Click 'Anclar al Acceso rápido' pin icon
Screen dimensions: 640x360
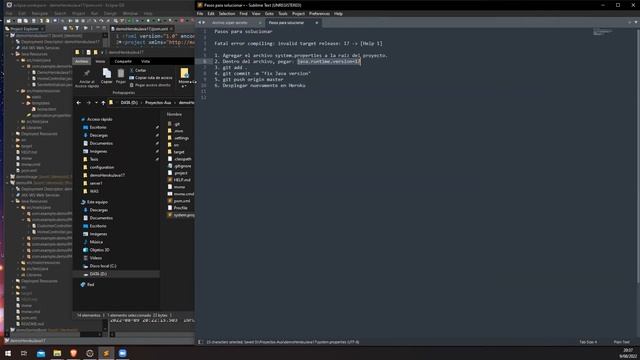[87, 74]
